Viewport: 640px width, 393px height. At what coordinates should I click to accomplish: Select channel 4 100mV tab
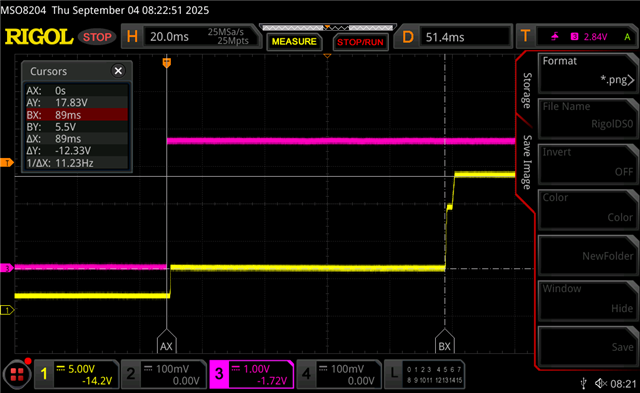tap(339, 374)
